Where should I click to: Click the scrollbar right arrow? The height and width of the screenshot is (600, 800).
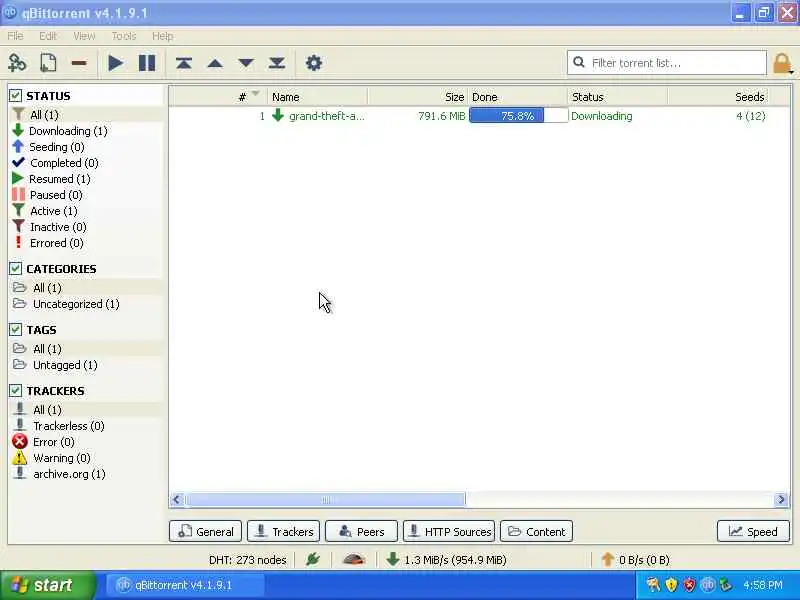781,499
